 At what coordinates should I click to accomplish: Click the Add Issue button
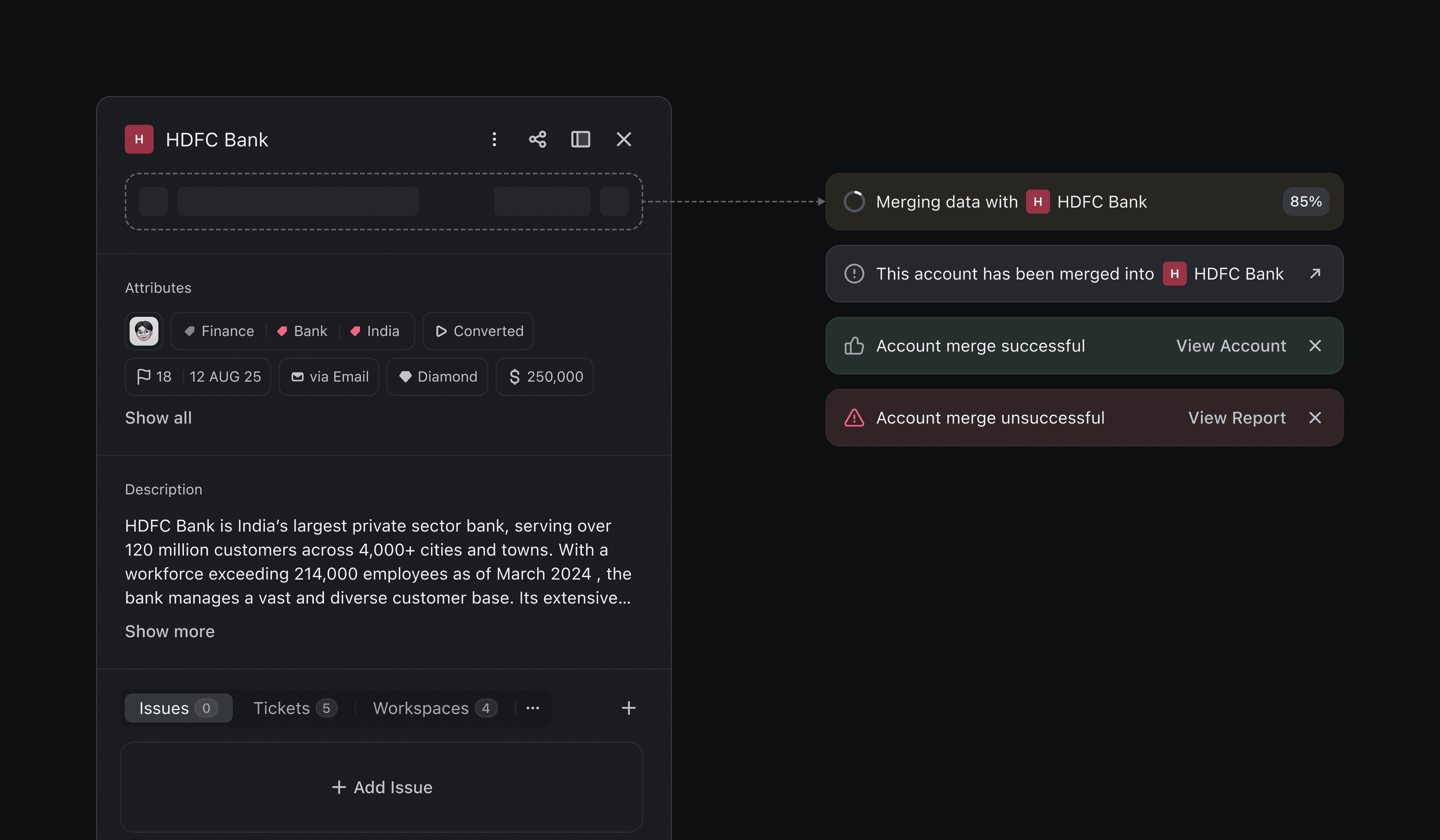click(382, 787)
